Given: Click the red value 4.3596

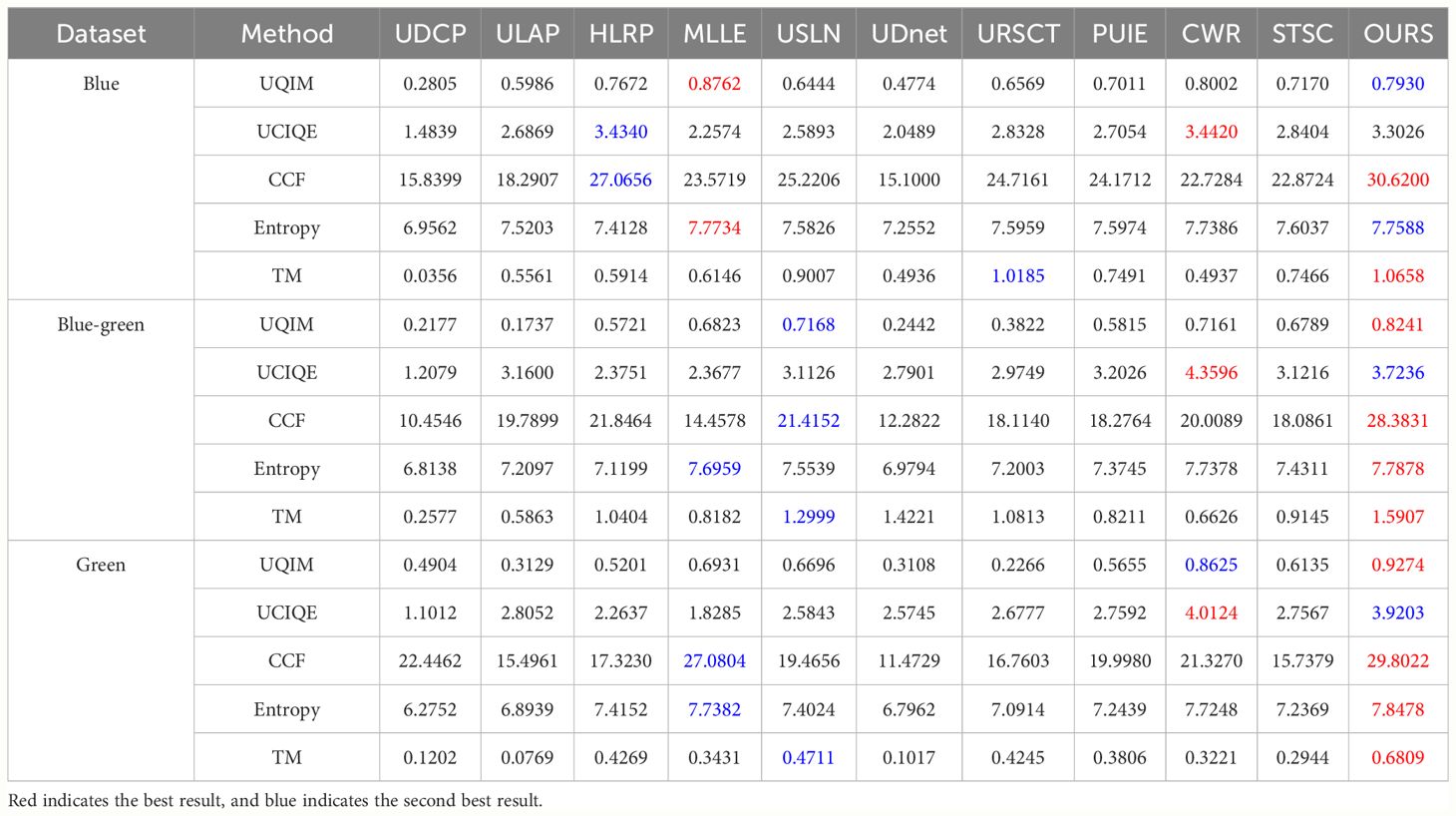Looking at the screenshot, I should 1212,373.
